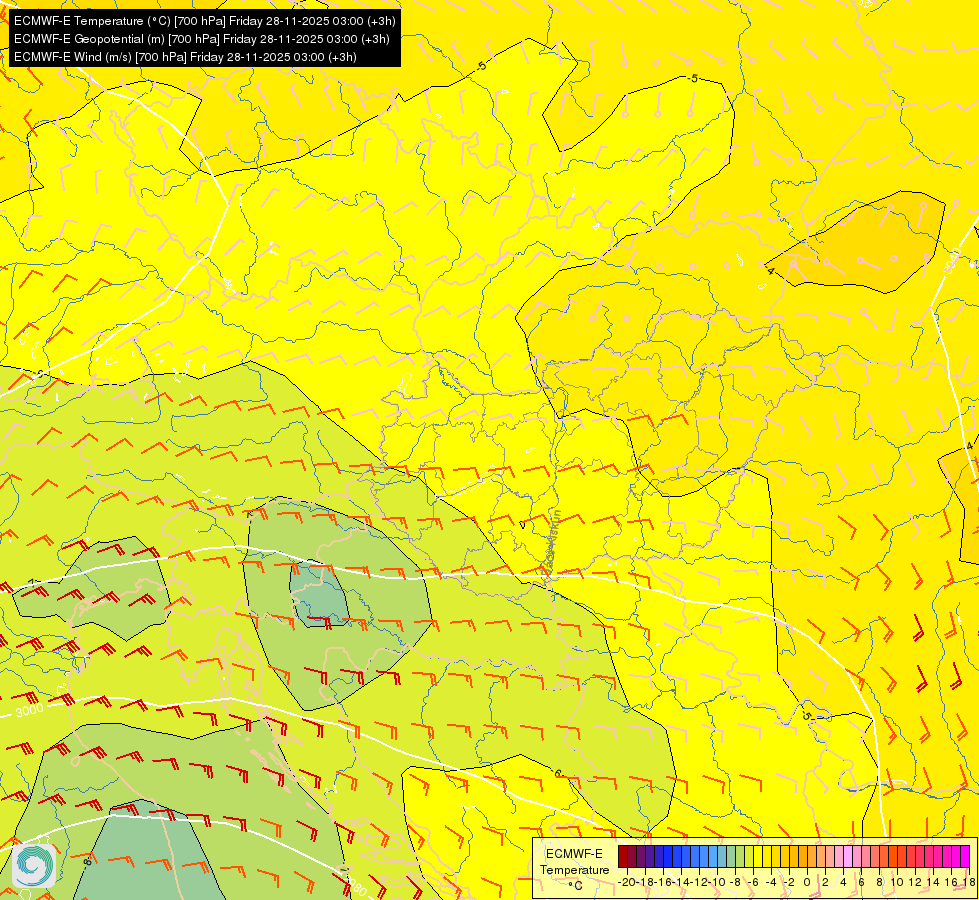Click the 0 tick label on legend
Image resolution: width=979 pixels, height=900 pixels.
pos(807,883)
